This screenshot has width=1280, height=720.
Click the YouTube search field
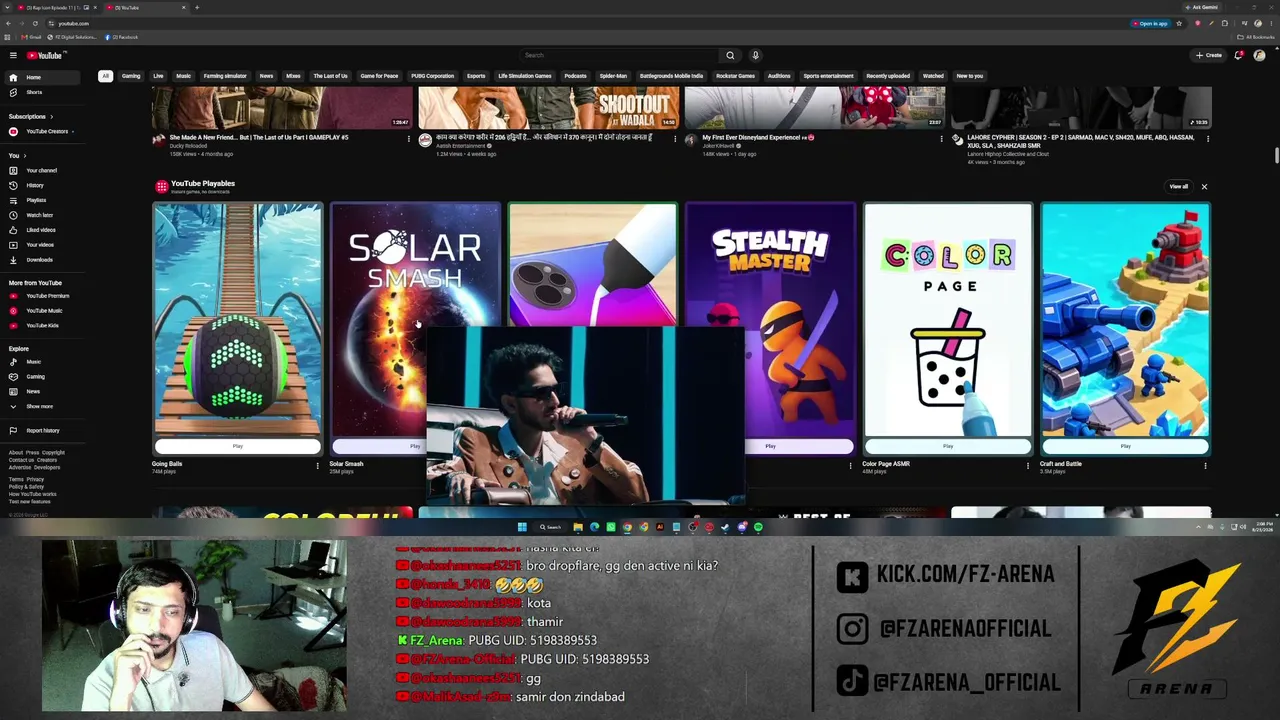pos(620,55)
